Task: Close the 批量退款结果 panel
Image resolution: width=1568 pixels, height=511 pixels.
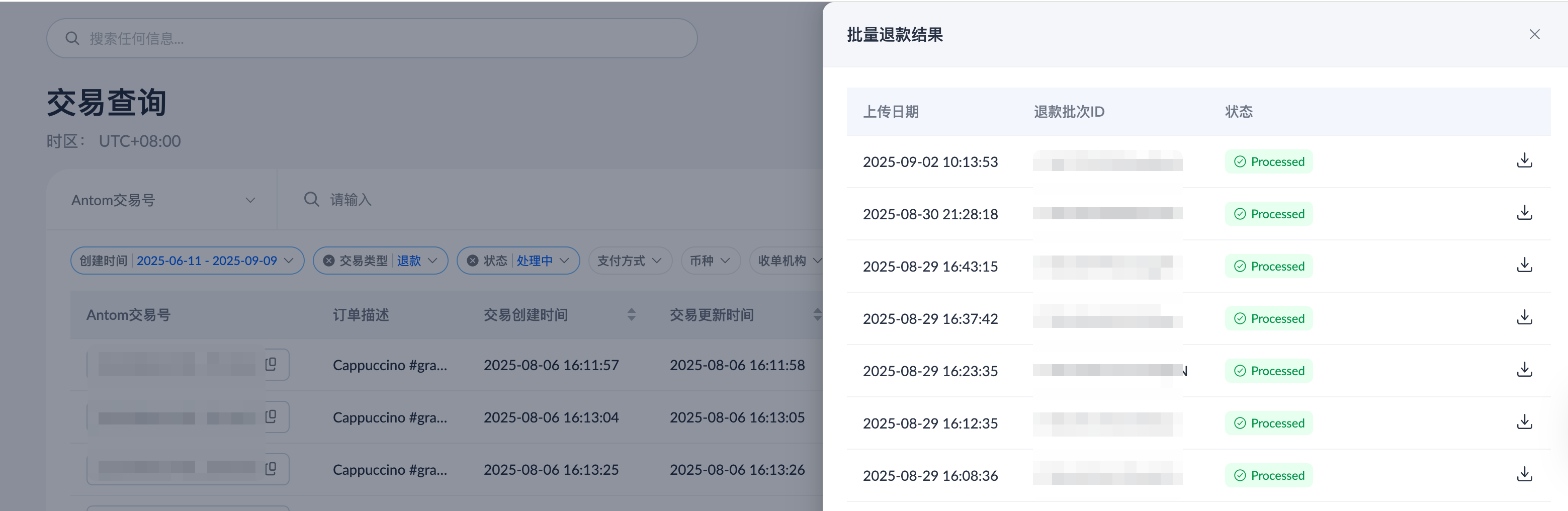Action: (1534, 35)
